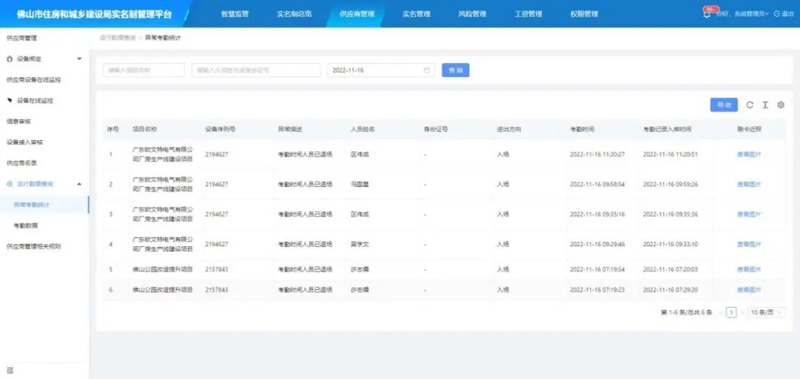
Task: Click the platform title 佛山市住房和城乡建设局实名制管理平台
Action: tap(94, 14)
